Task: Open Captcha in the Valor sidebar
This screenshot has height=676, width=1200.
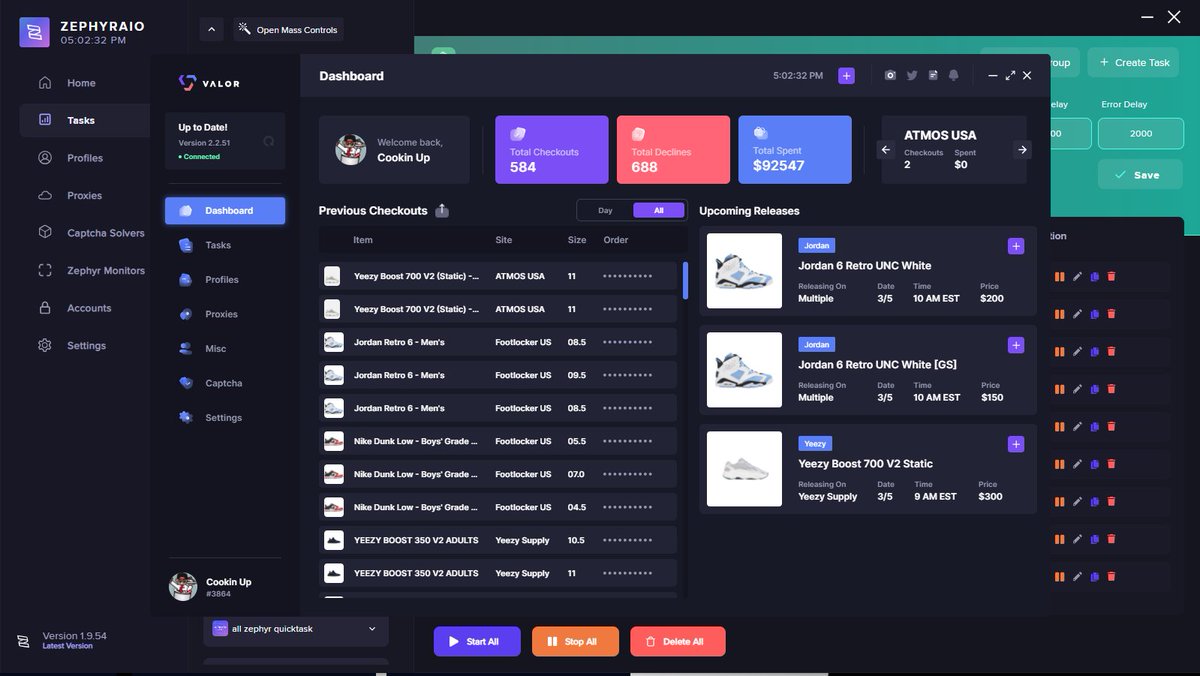Action: (210, 383)
